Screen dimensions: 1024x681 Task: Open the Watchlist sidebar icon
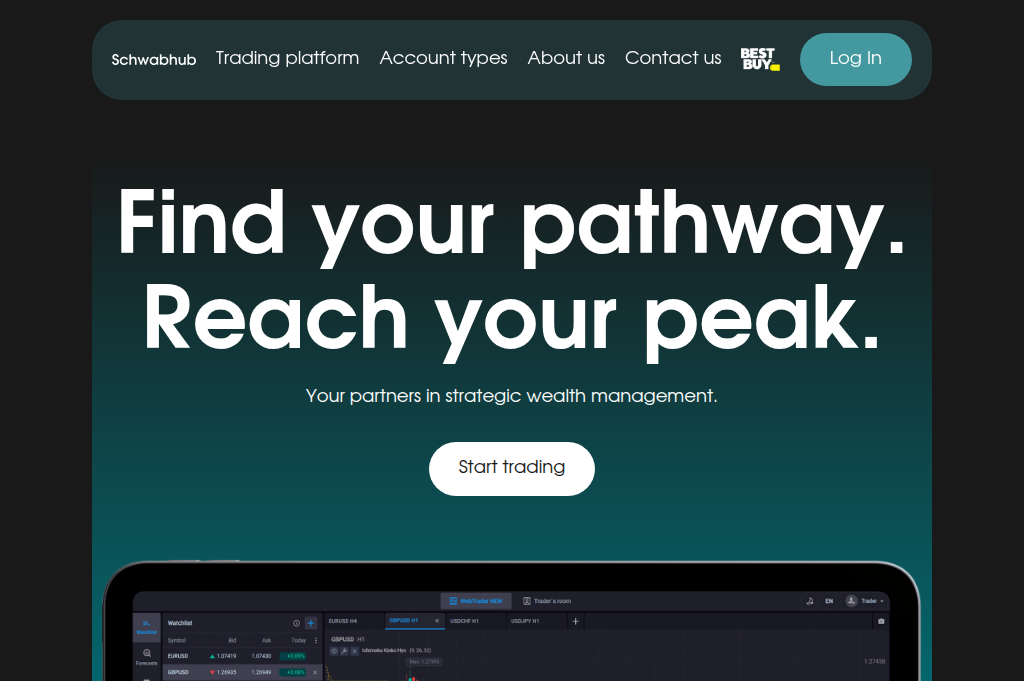[x=147, y=627]
